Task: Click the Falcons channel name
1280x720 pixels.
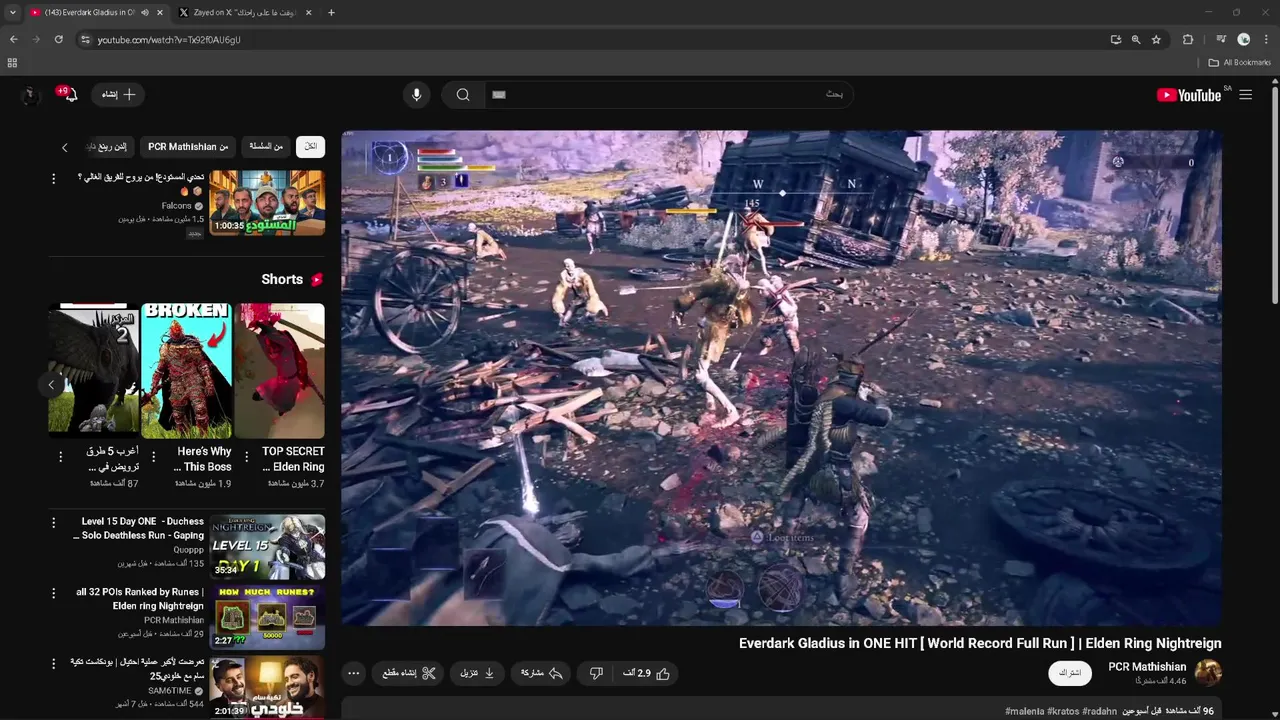Action: 176,206
